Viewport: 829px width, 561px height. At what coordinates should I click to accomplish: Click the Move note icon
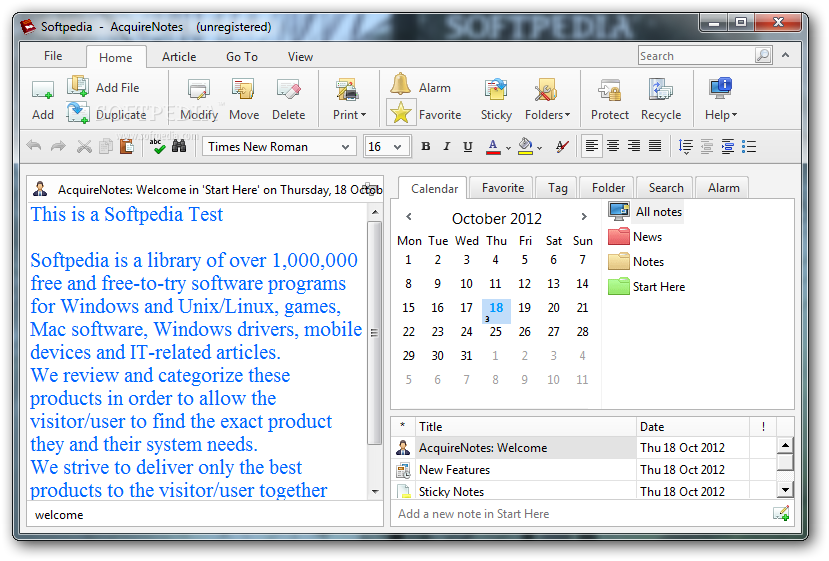pyautogui.click(x=244, y=89)
